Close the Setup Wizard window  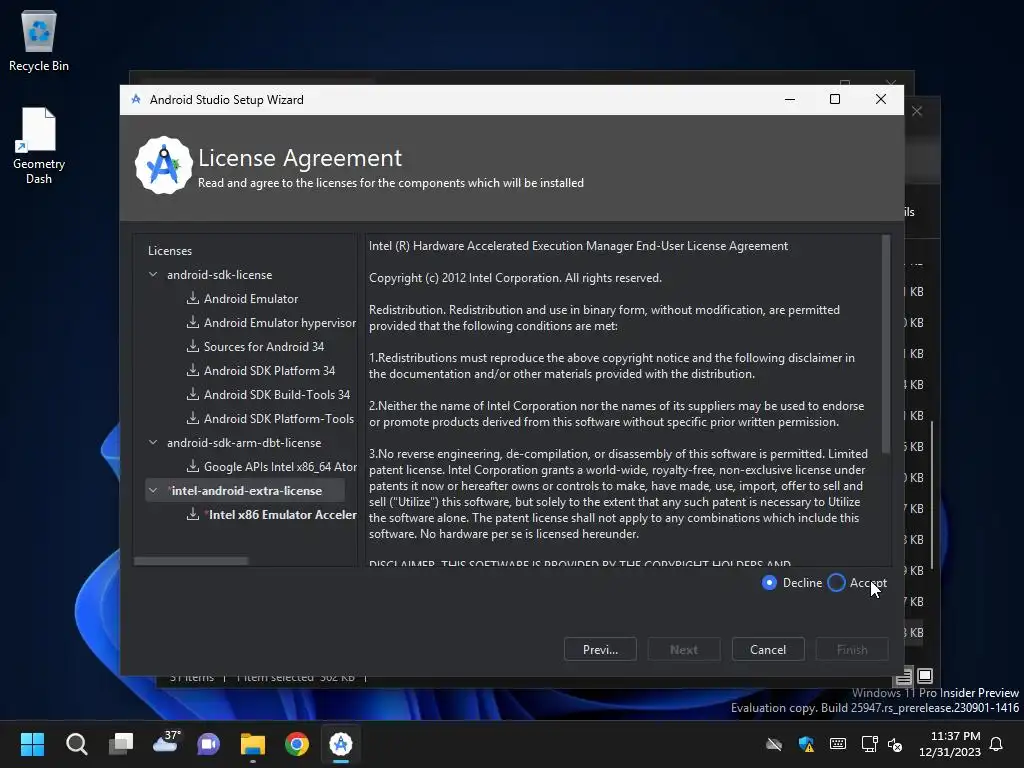(881, 99)
